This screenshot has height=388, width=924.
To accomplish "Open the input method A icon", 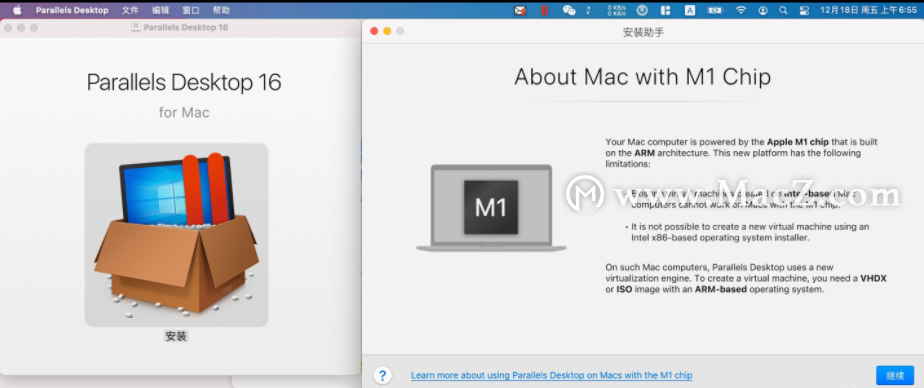I will pyautogui.click(x=689, y=10).
